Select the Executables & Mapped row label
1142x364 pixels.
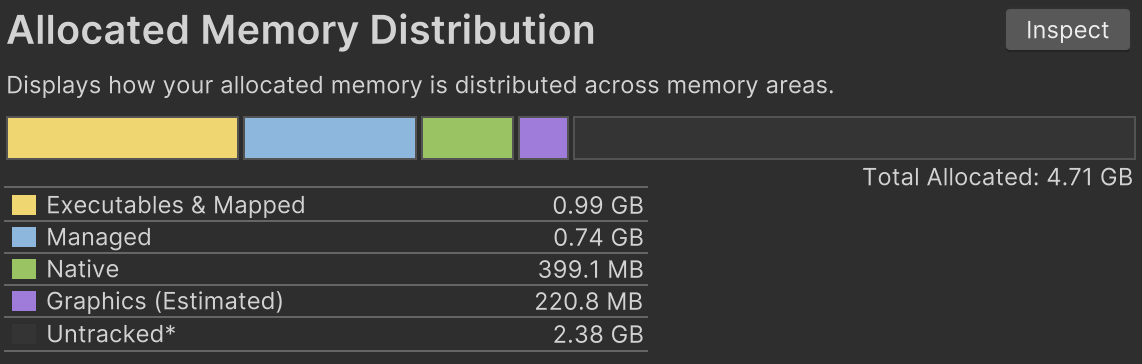tap(176, 205)
